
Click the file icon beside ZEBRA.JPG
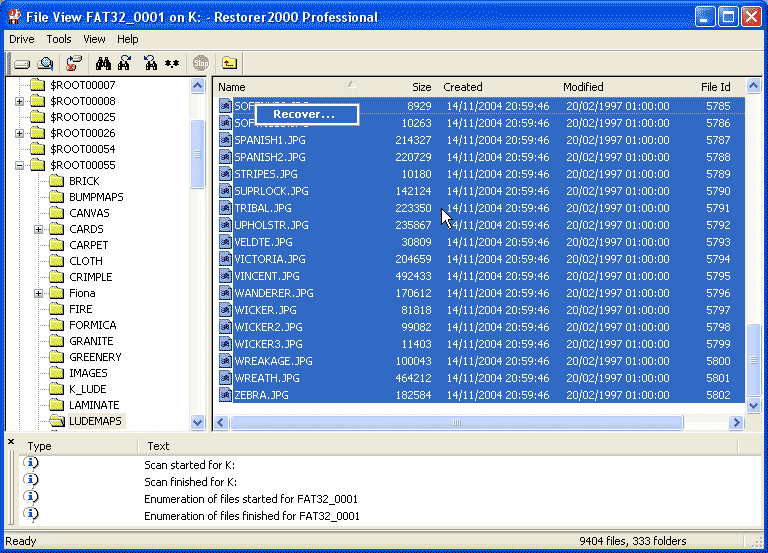(225, 395)
